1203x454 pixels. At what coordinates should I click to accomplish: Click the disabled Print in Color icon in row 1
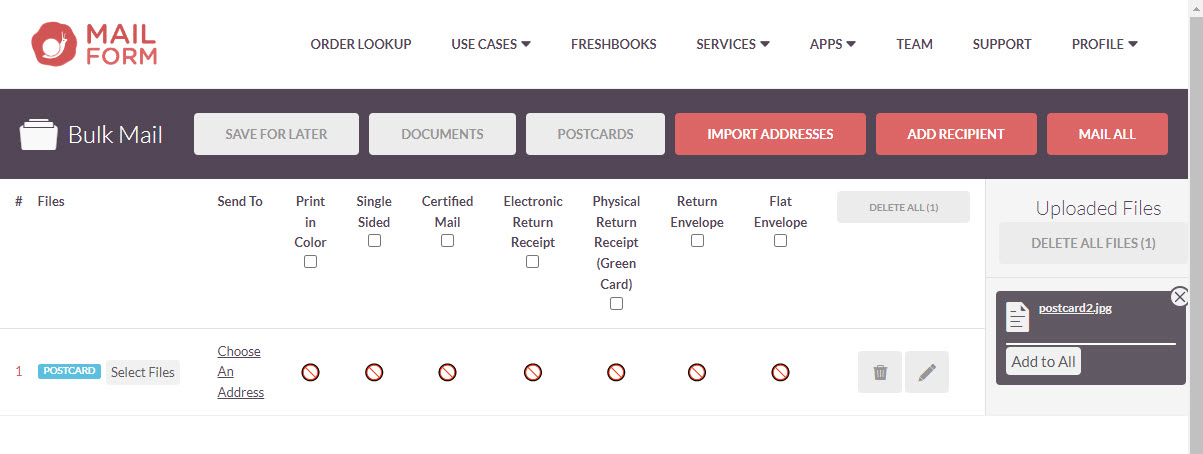[310, 372]
